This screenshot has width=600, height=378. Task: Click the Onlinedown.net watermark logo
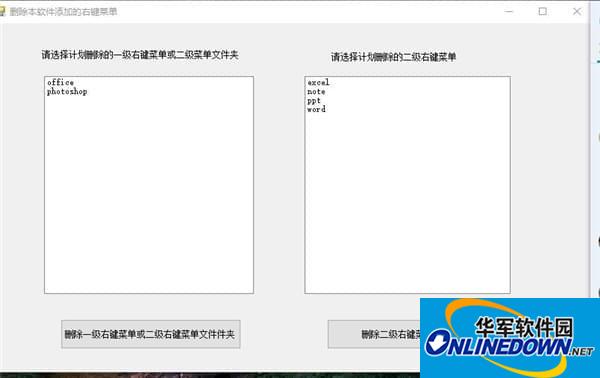click(x=510, y=338)
